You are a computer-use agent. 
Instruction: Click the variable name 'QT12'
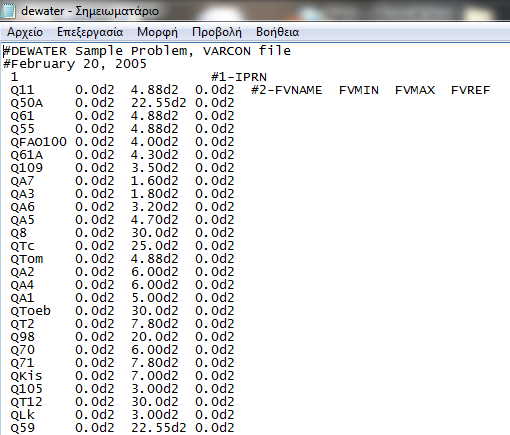[x=27, y=402]
